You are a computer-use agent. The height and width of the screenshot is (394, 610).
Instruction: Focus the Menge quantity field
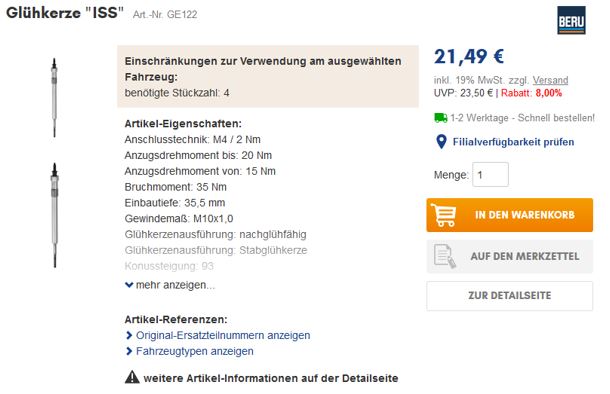click(x=490, y=174)
